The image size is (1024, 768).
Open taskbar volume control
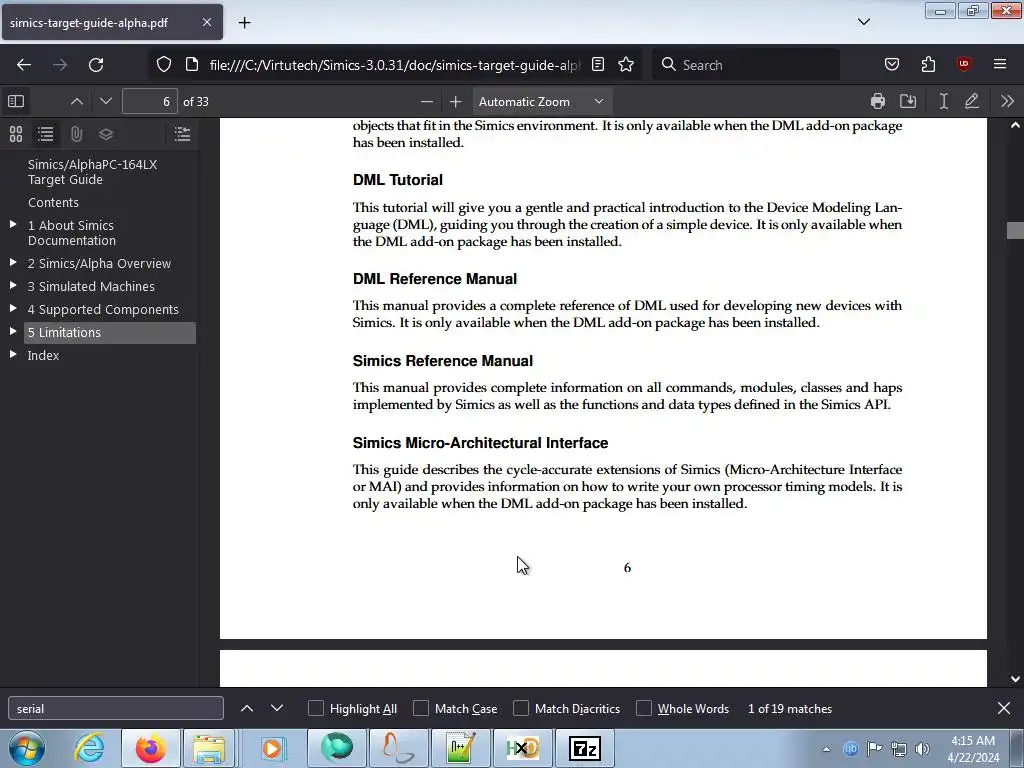click(922, 749)
